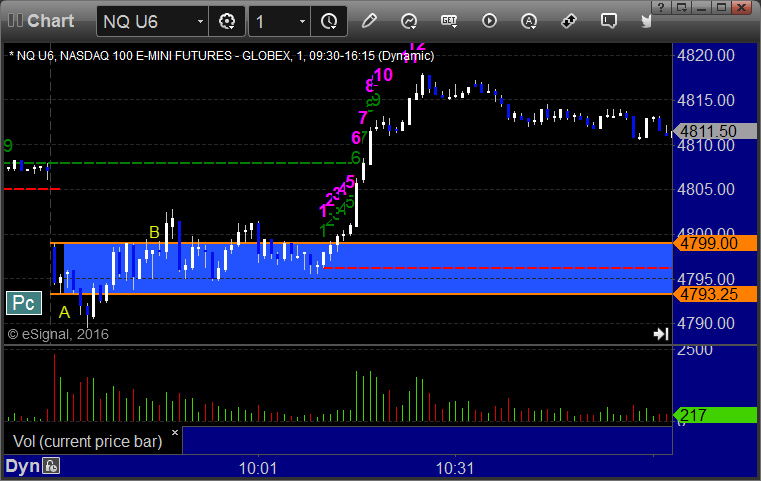Click the Chart window title label
Viewport: 761px width, 481px height.
pos(50,21)
